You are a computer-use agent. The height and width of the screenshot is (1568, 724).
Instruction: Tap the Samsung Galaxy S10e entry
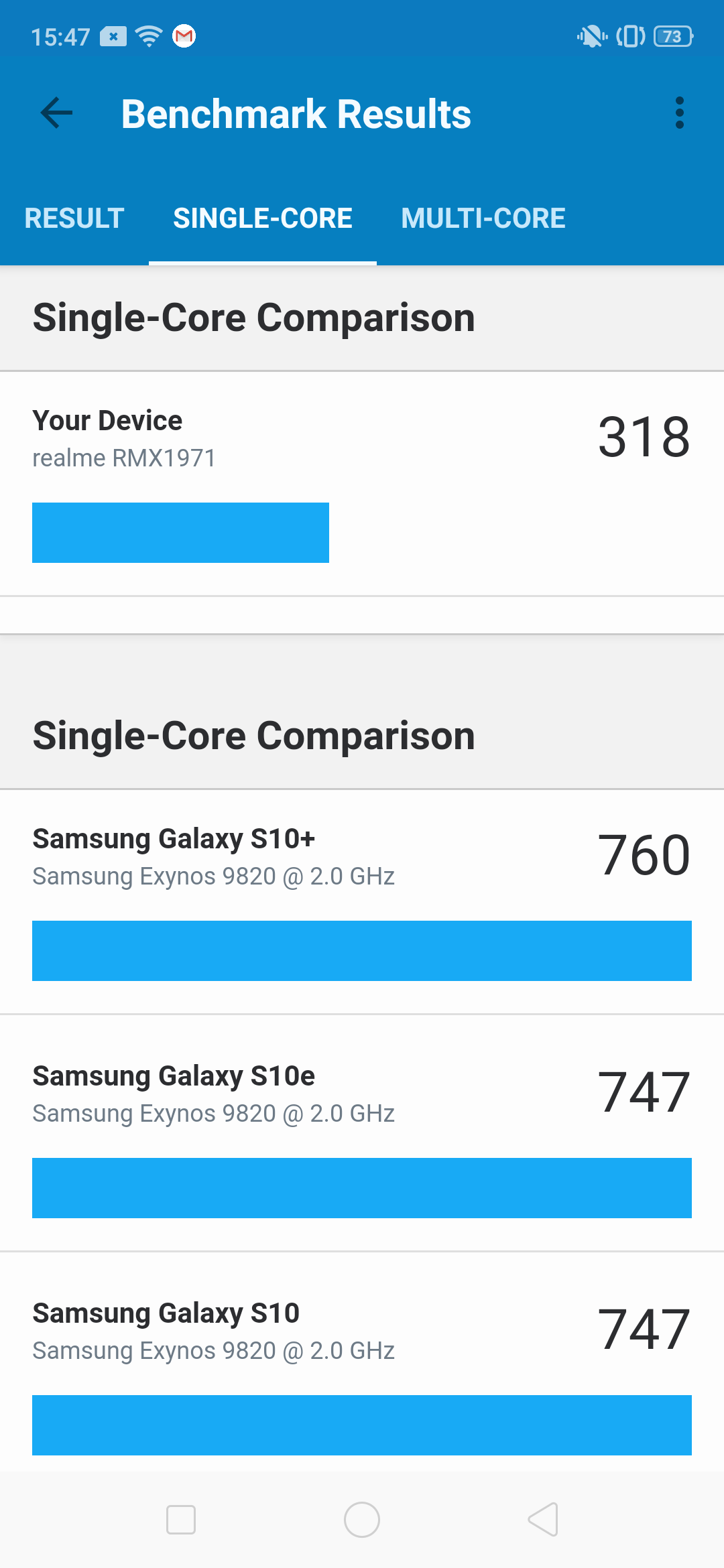coord(174,1076)
